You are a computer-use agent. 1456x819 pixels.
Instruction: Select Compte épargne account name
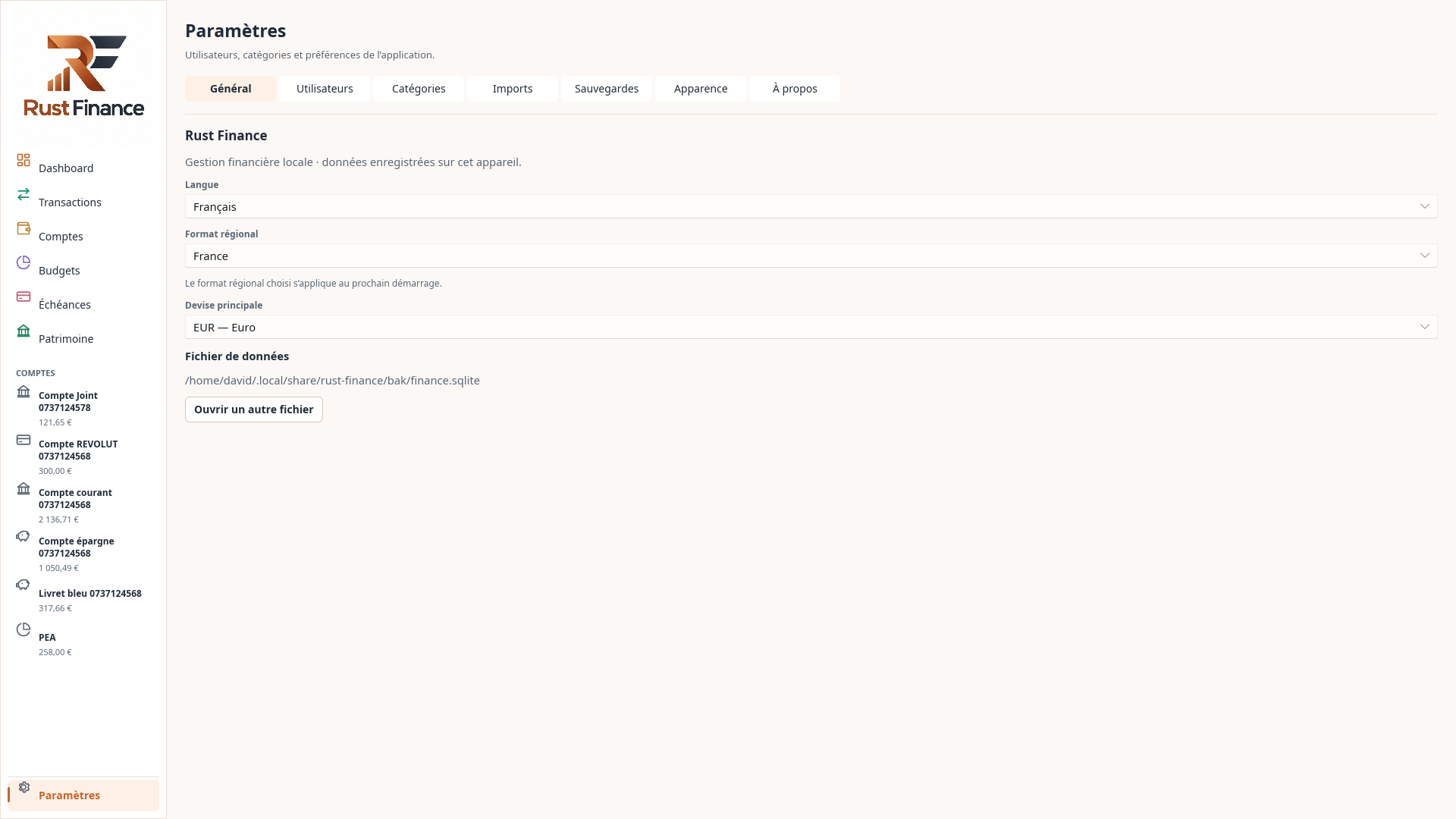click(76, 548)
